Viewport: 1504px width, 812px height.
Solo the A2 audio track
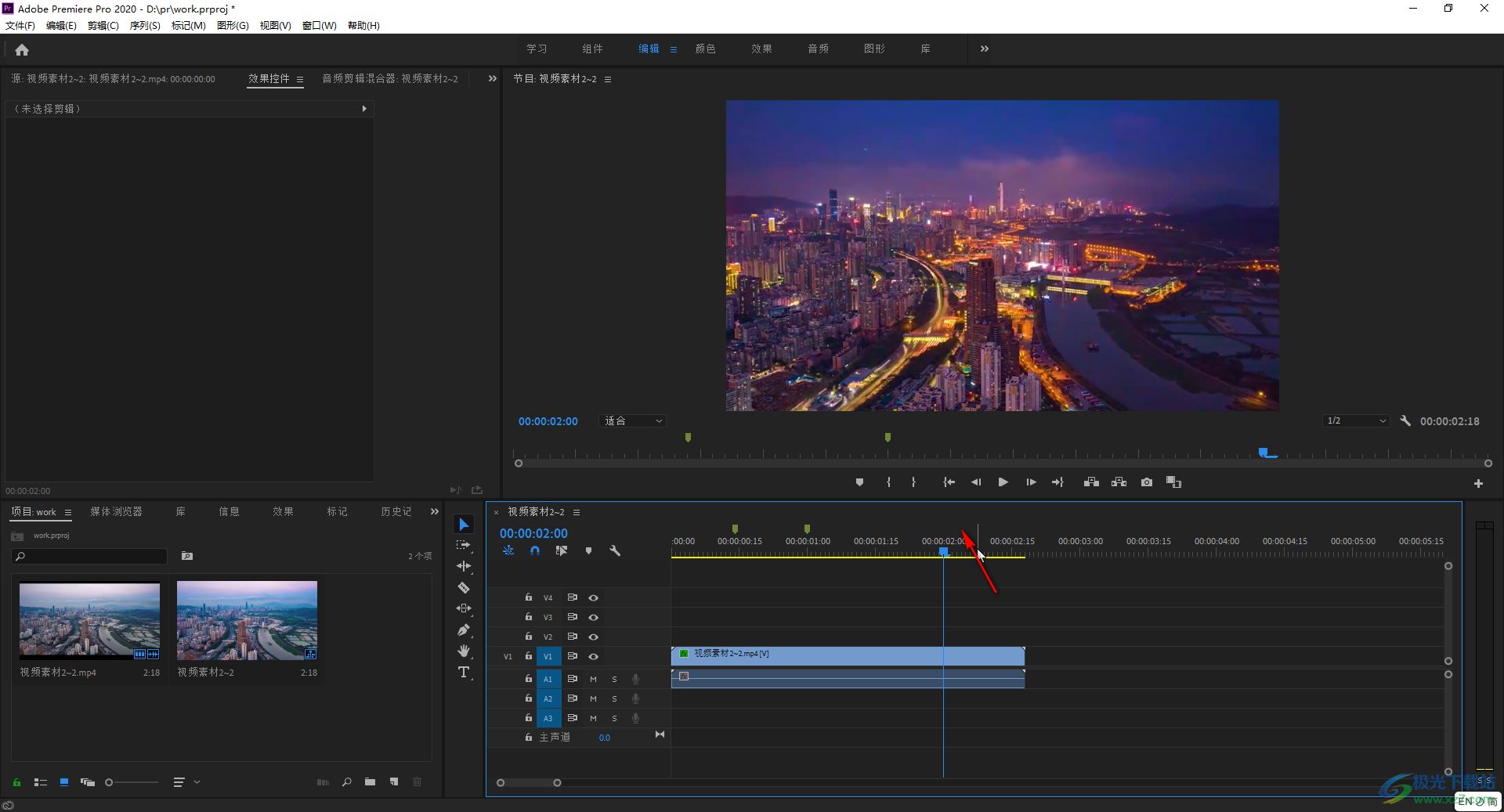pos(614,698)
